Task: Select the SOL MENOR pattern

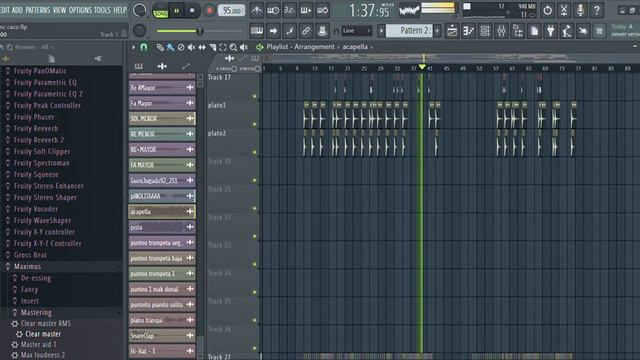Action: (x=162, y=118)
